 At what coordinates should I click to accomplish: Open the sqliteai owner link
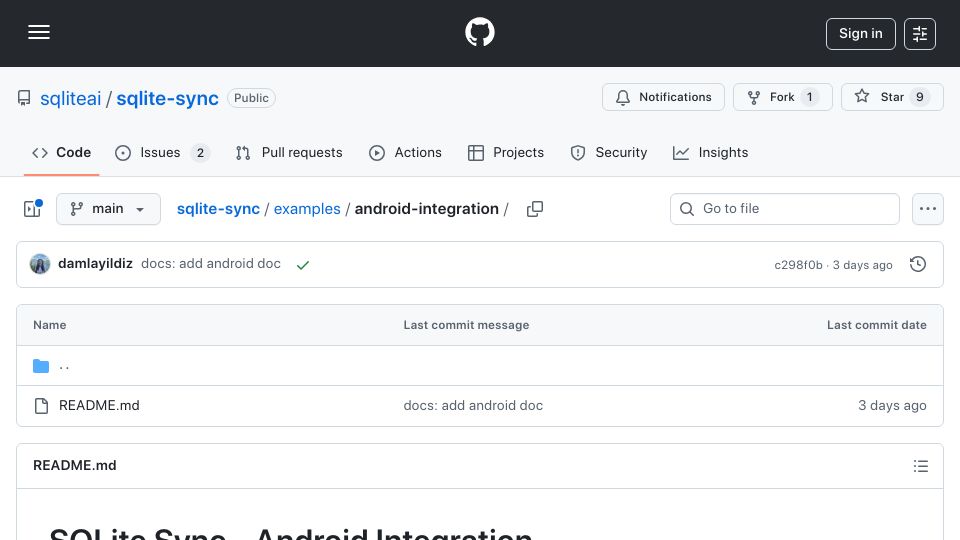click(70, 99)
